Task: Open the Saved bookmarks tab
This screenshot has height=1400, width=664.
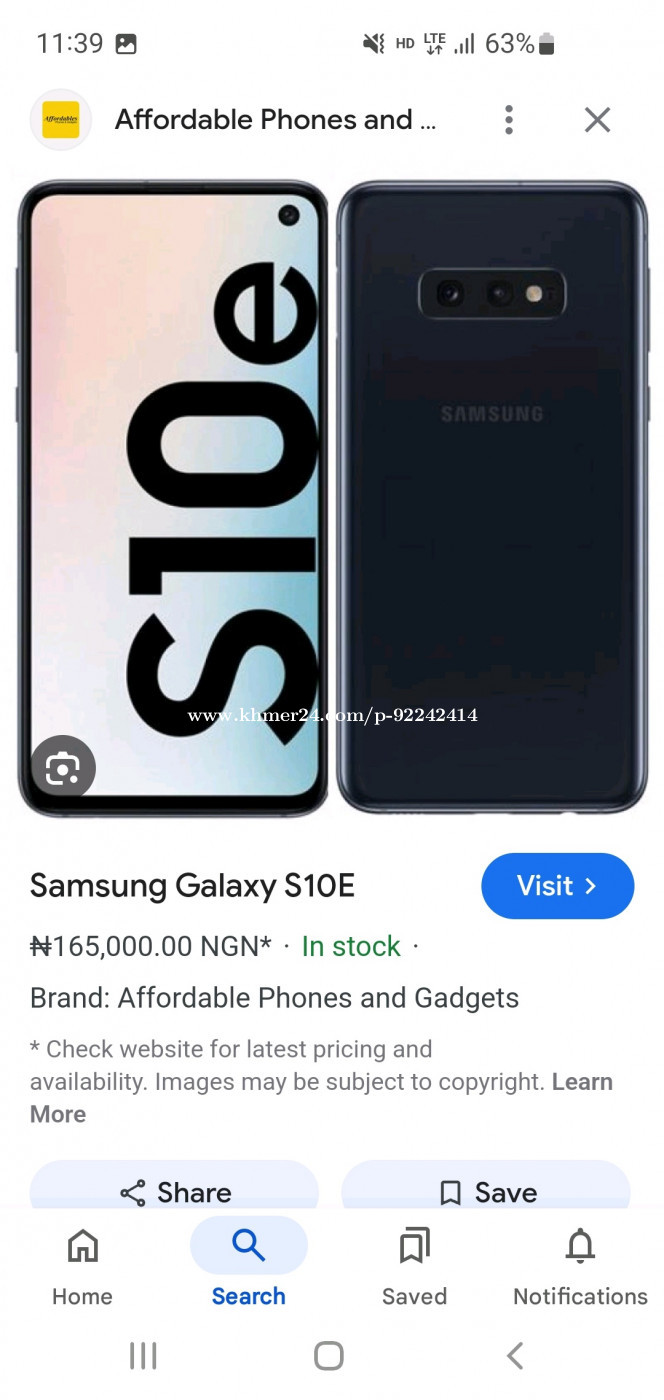Action: (414, 1266)
